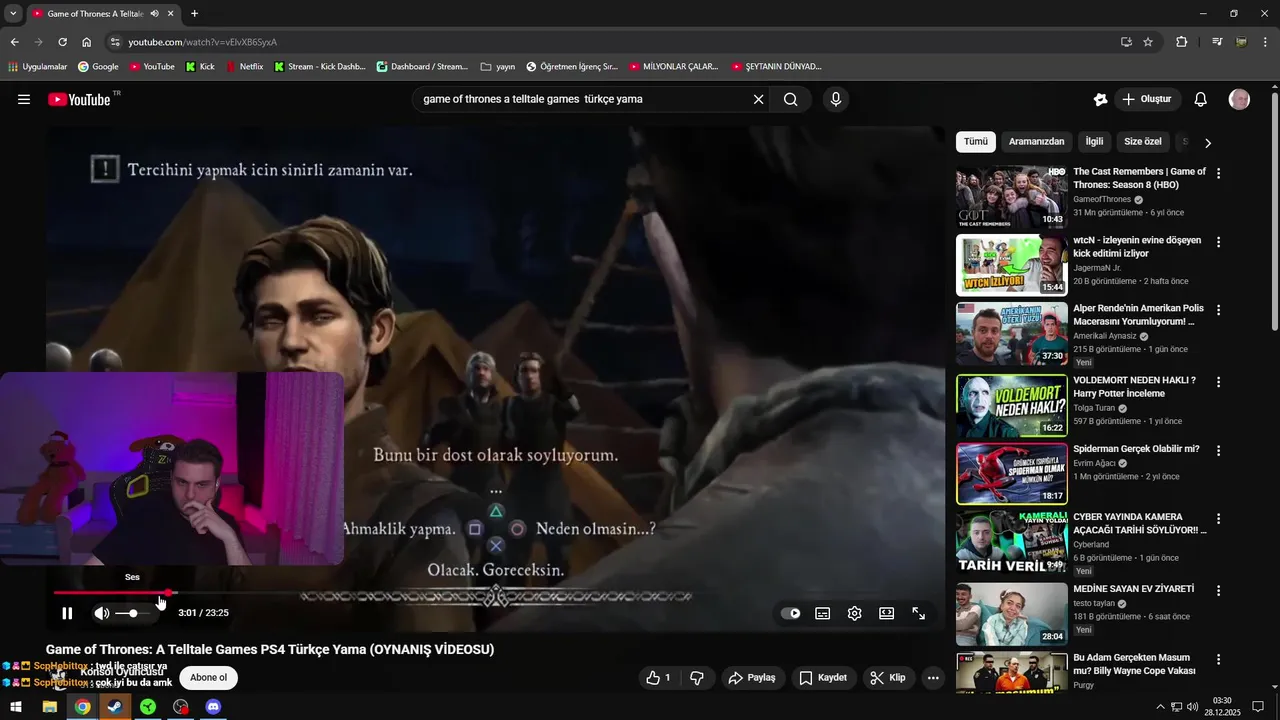Select the Size özel filter chip
The image size is (1280, 720).
pyautogui.click(x=1142, y=142)
